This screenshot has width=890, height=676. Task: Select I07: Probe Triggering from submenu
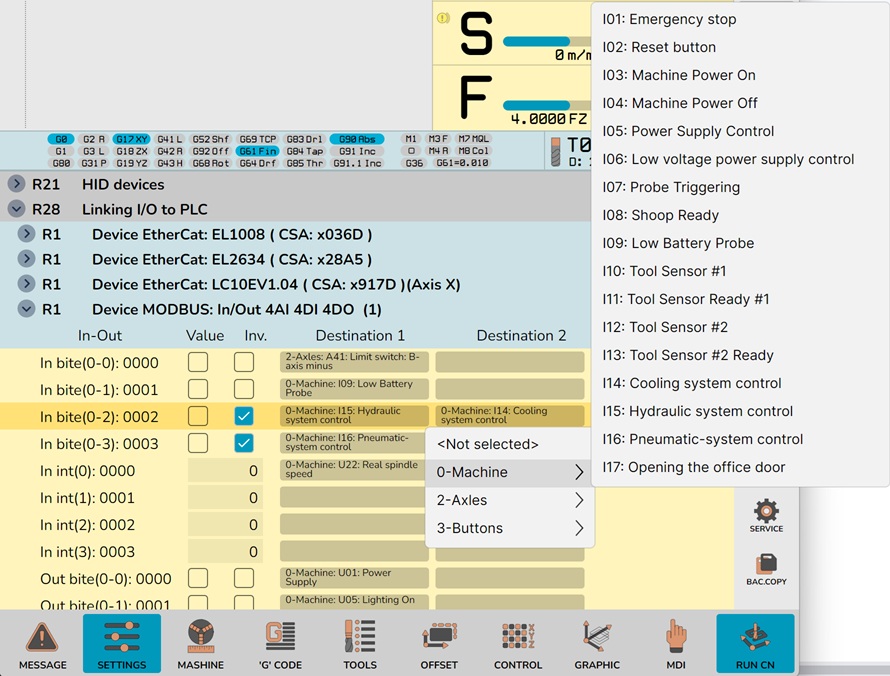click(x=671, y=187)
